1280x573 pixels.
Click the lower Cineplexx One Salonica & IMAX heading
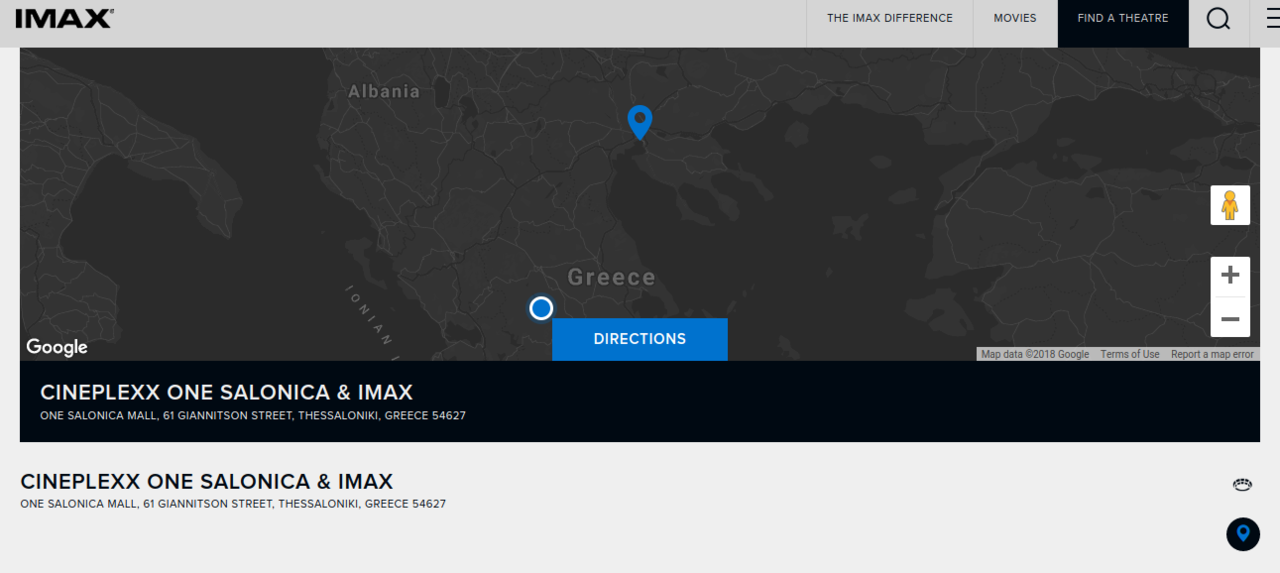click(x=207, y=481)
